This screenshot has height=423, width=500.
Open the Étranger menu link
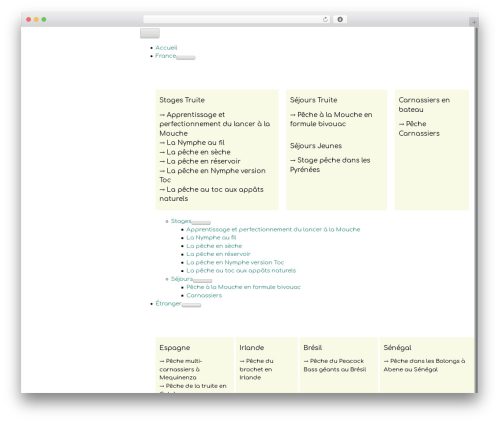168,303
